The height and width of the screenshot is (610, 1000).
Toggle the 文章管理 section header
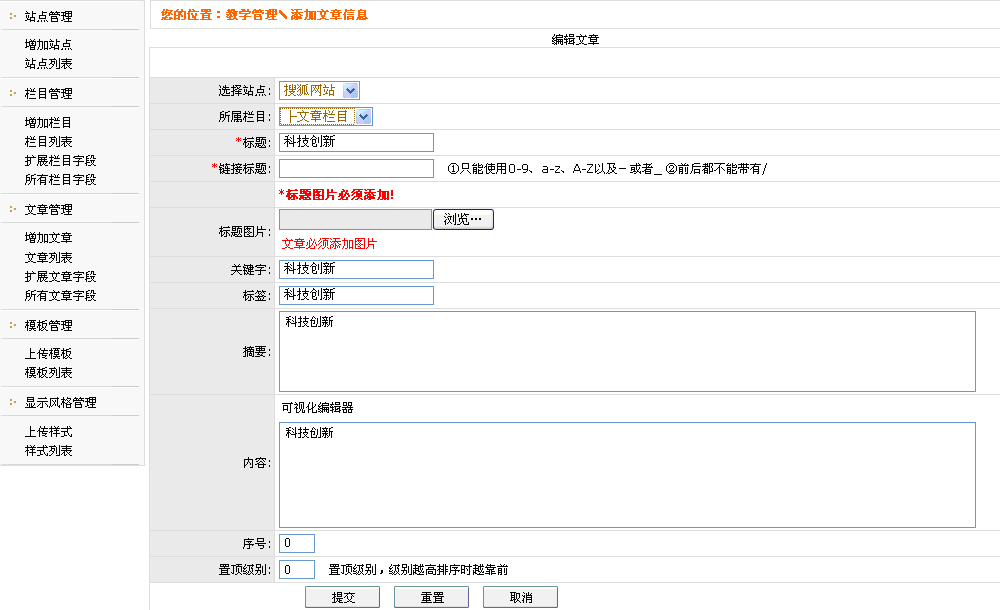[48, 210]
